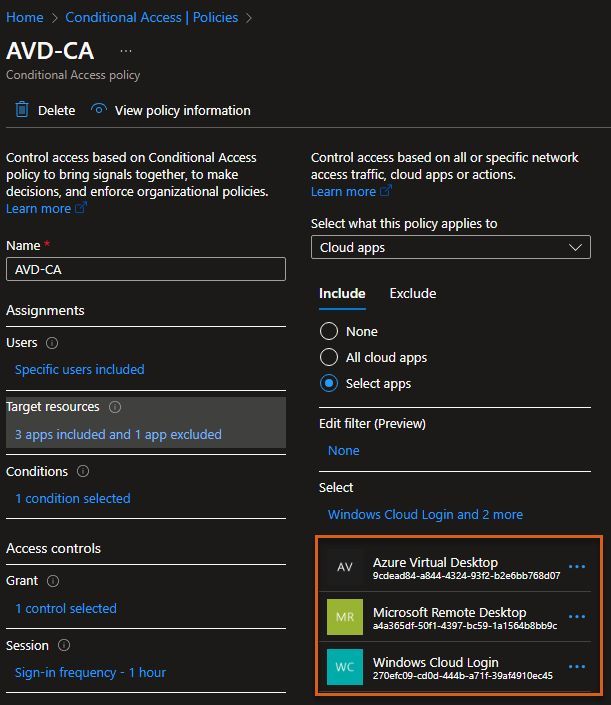Go to Conditional Access | Policies breadcrumb
This screenshot has width=611, height=705.
pyautogui.click(x=152, y=18)
